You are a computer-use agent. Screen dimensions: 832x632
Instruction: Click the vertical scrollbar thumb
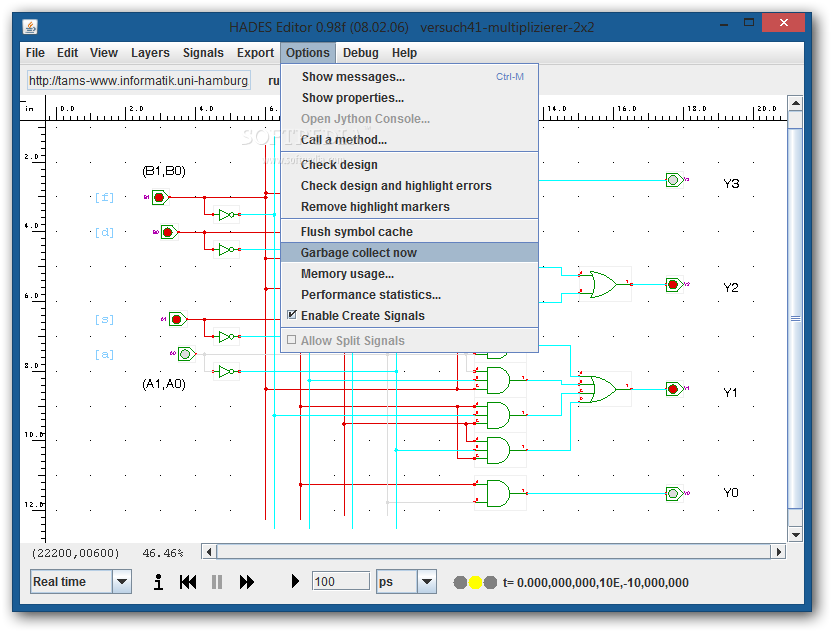(x=795, y=318)
